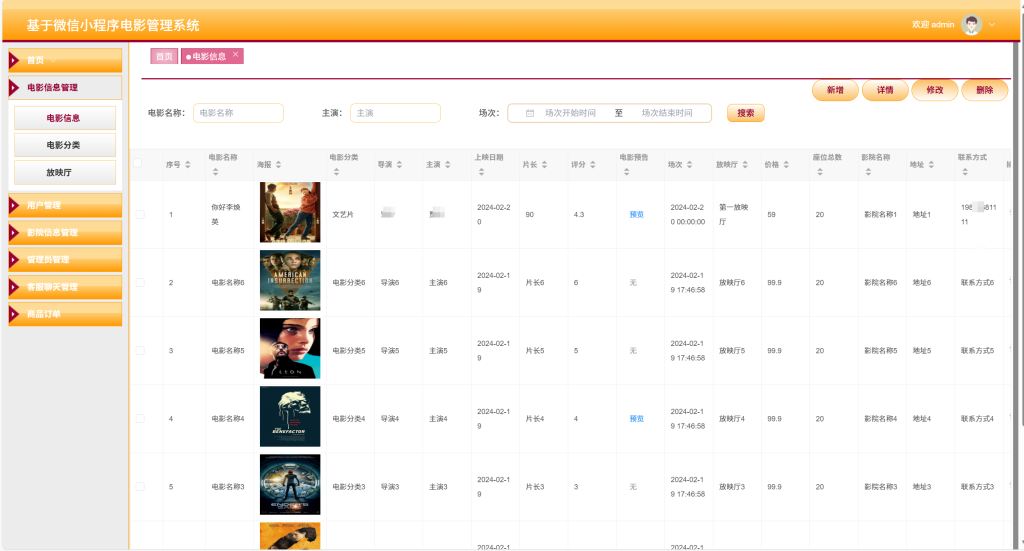
Task: Open 电影分类 submenu item
Action: [65, 145]
